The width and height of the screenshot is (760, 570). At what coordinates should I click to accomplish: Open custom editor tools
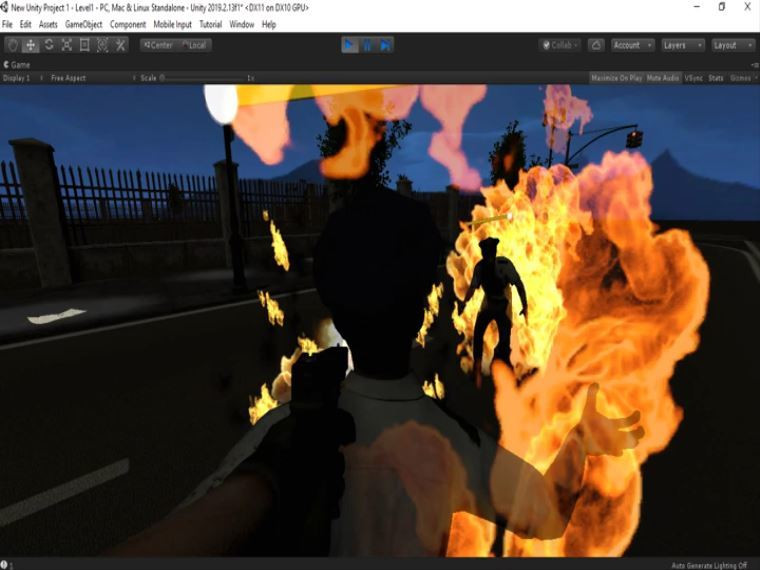point(120,45)
